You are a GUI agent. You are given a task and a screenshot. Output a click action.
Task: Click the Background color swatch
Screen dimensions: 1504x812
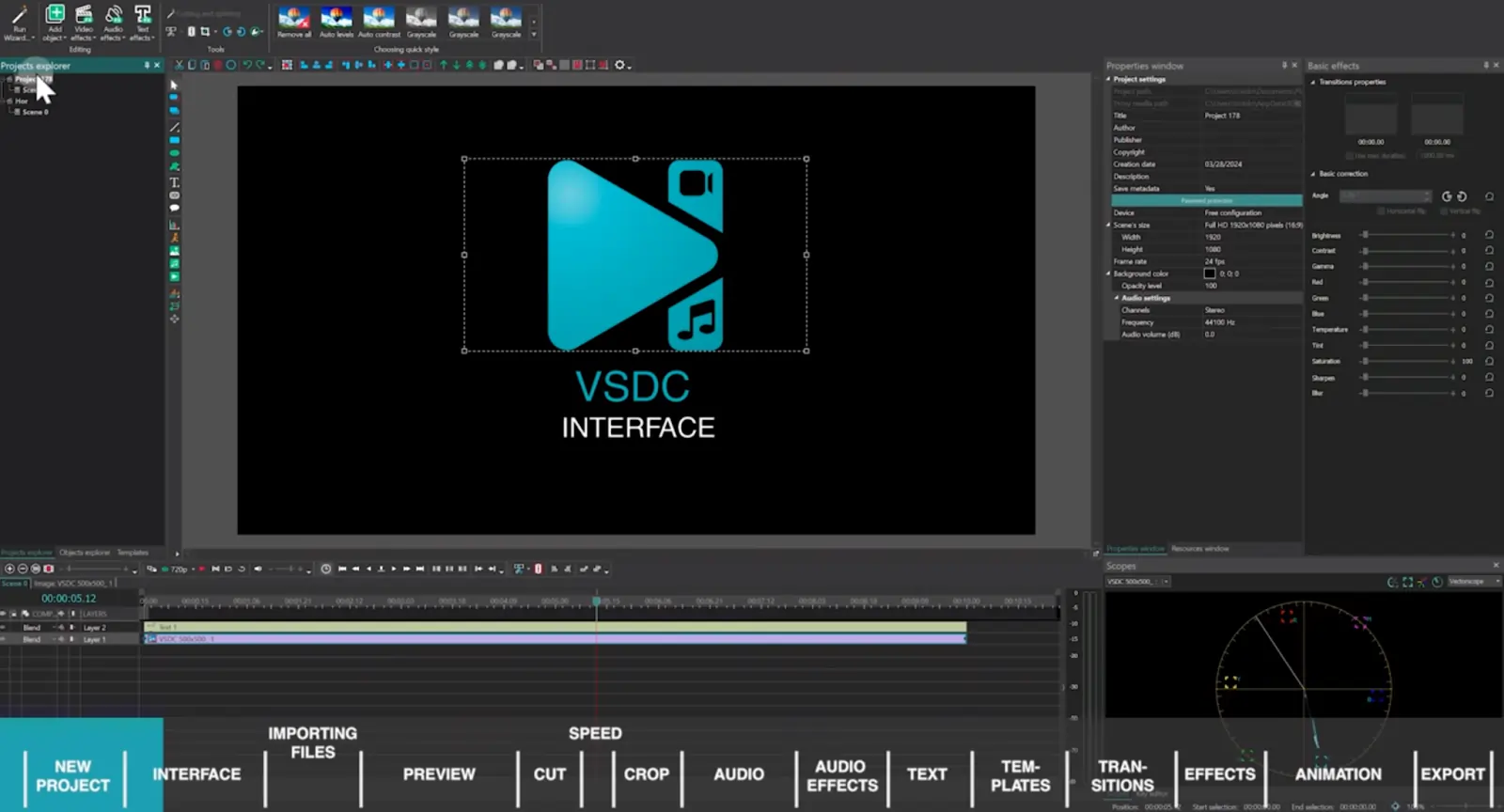(x=1210, y=273)
